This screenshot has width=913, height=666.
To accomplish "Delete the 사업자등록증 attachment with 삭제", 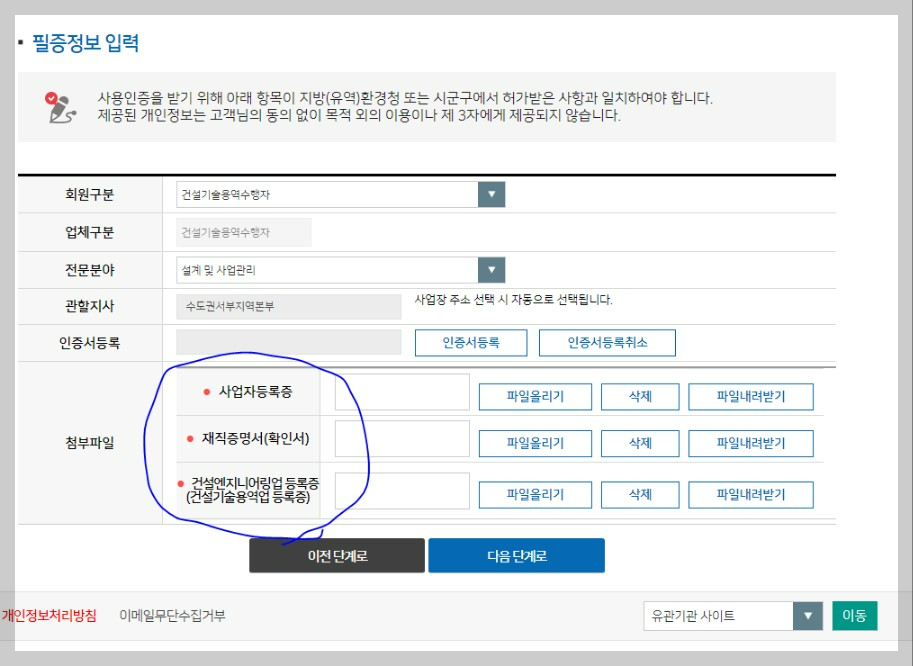I will (639, 396).
